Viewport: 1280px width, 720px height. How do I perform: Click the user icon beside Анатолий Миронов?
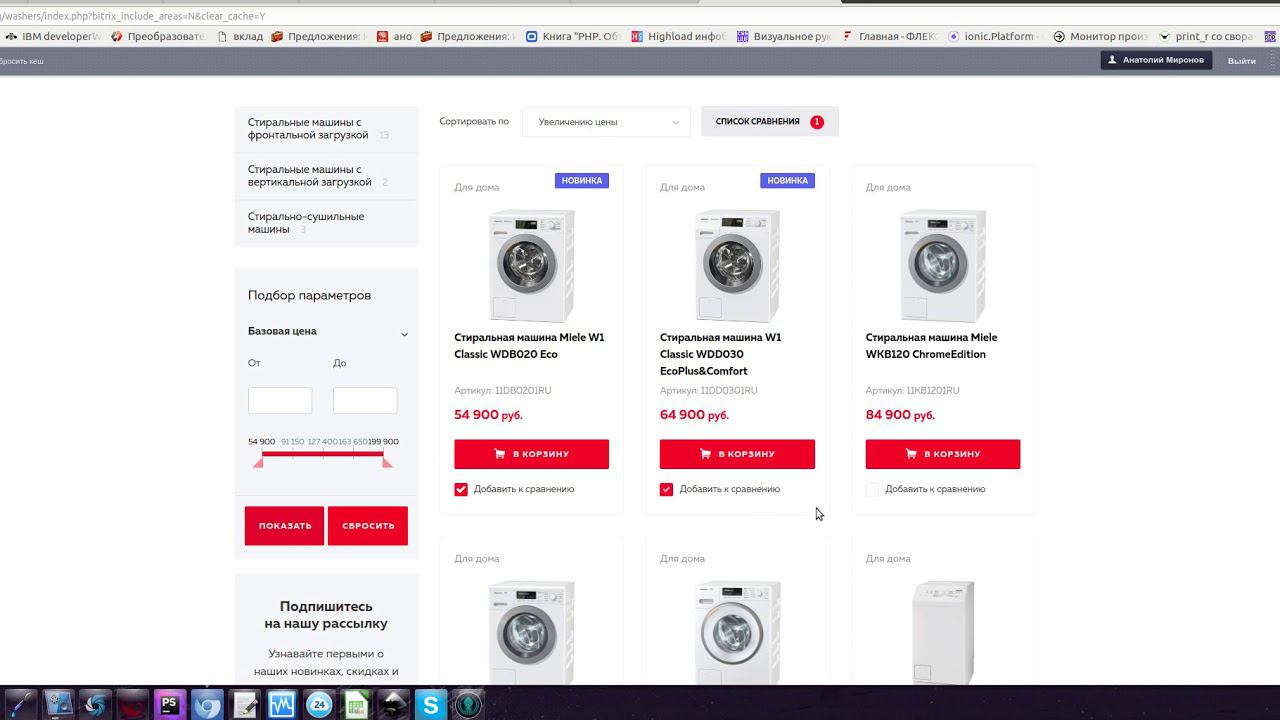1112,60
